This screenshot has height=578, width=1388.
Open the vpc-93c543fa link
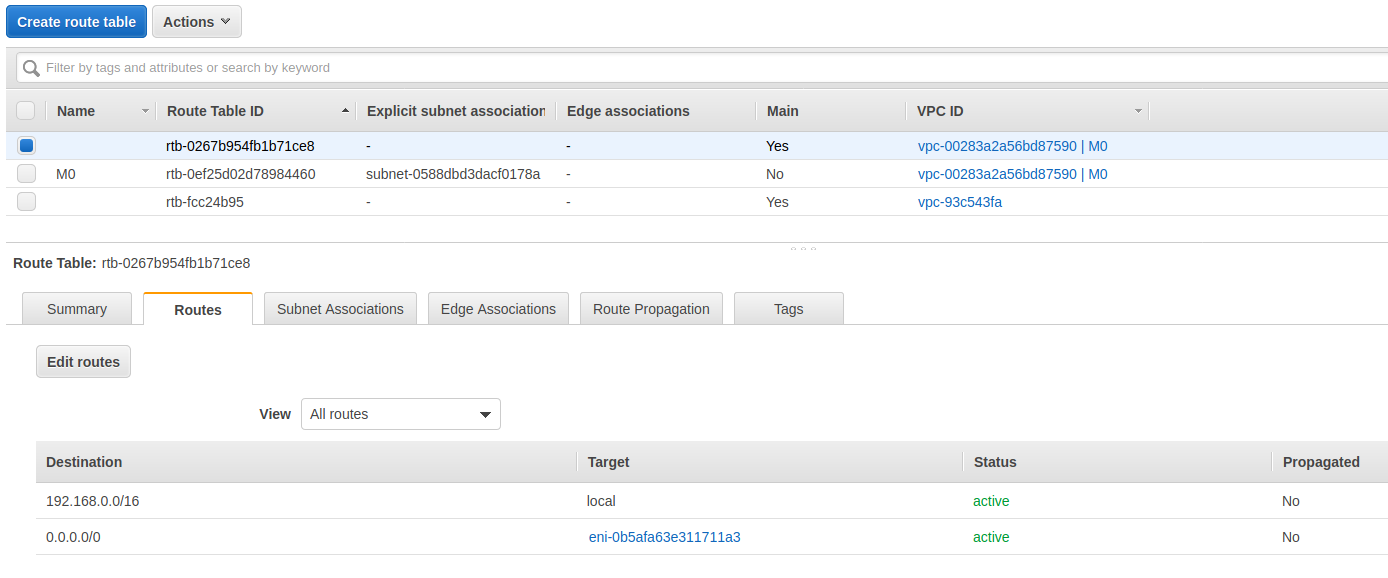[959, 202]
